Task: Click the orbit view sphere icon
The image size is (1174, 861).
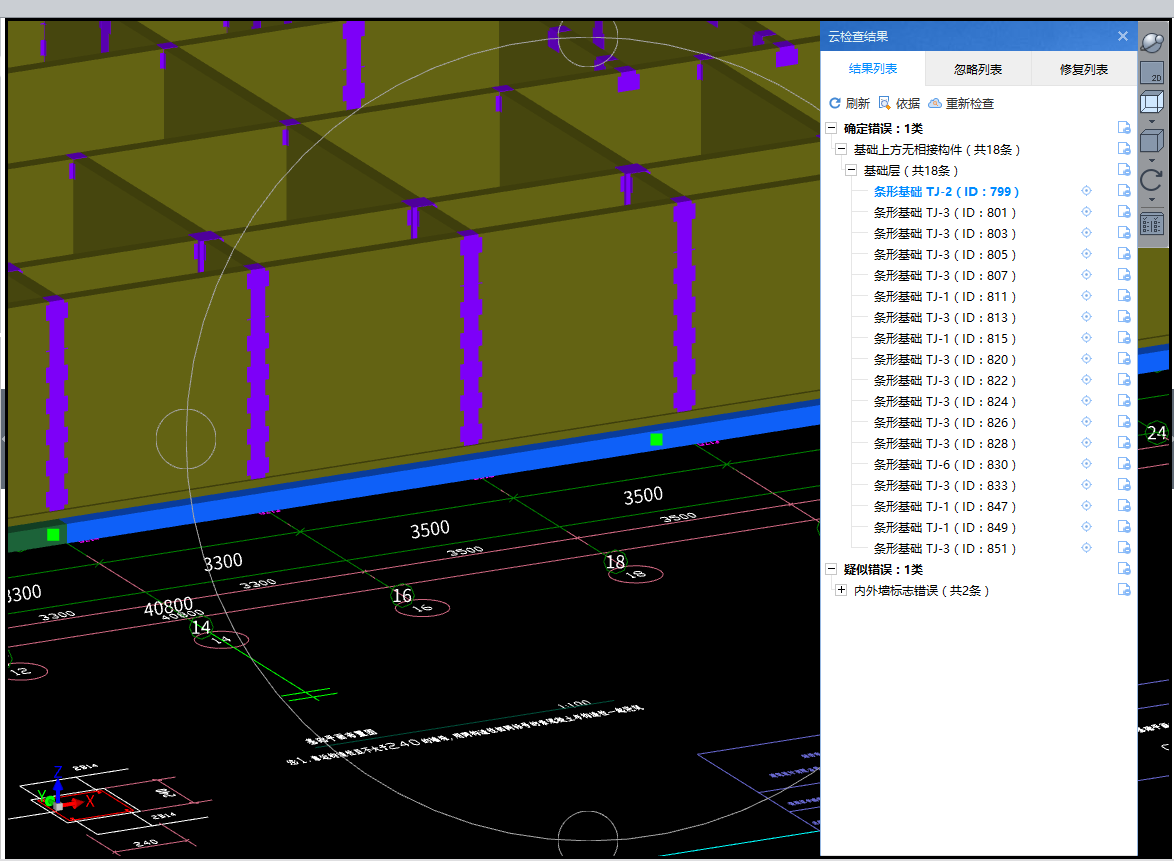Action: 1152,45
